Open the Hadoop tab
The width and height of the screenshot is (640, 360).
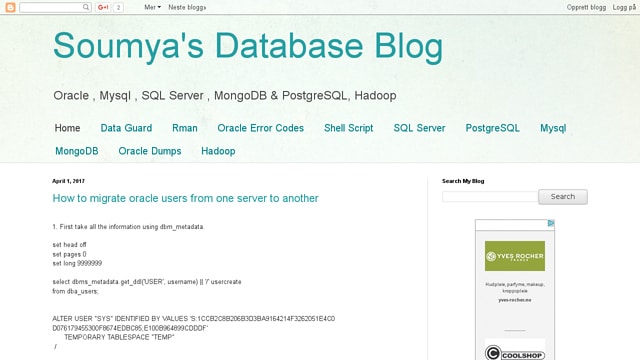click(x=218, y=151)
